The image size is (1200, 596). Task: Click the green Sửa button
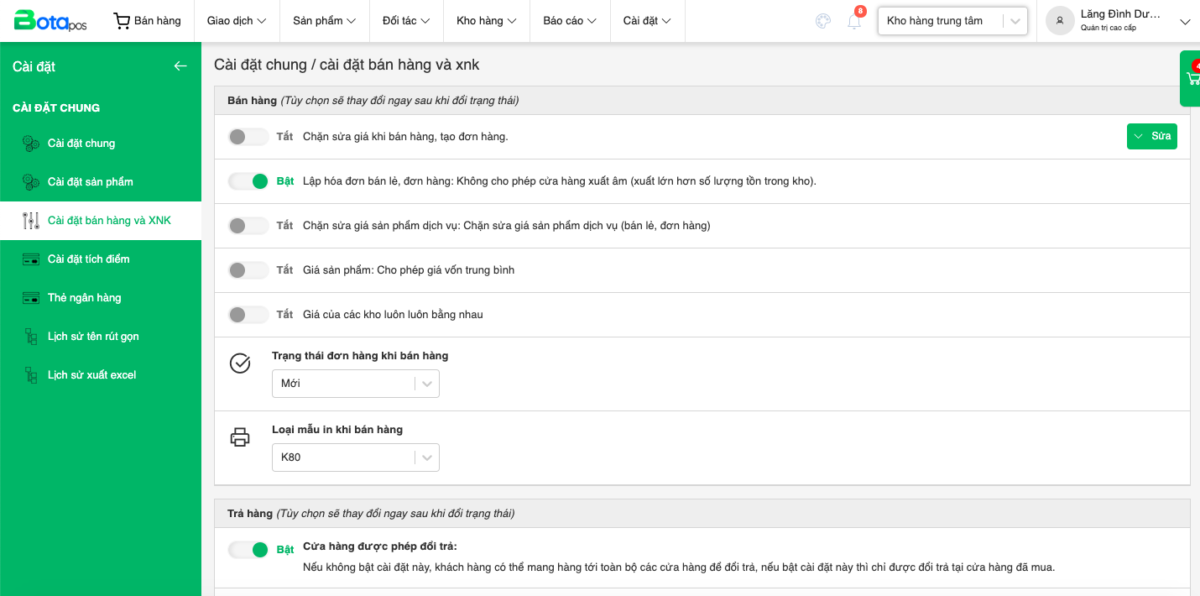point(1151,137)
